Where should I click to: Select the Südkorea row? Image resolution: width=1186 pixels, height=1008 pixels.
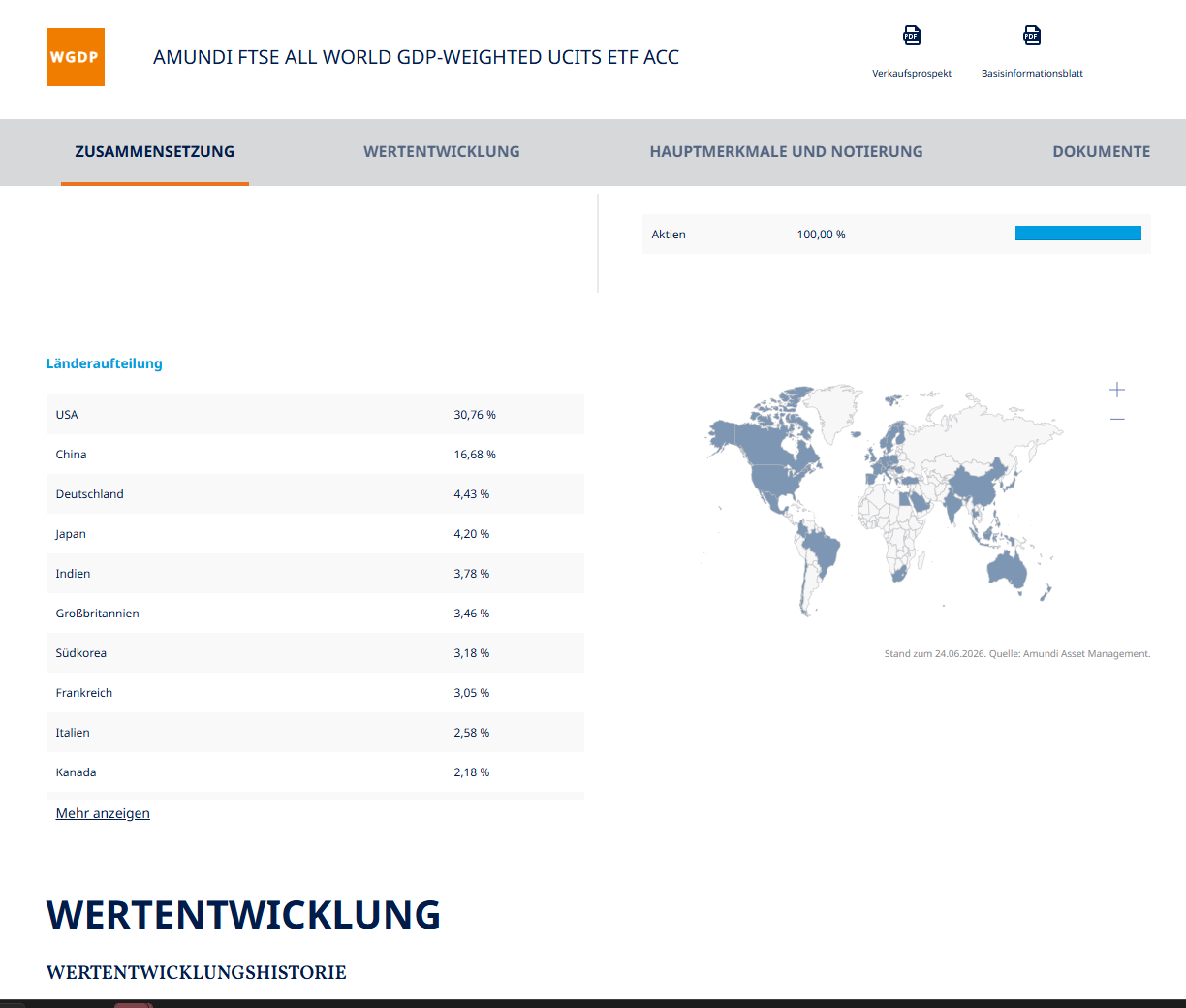coord(315,653)
